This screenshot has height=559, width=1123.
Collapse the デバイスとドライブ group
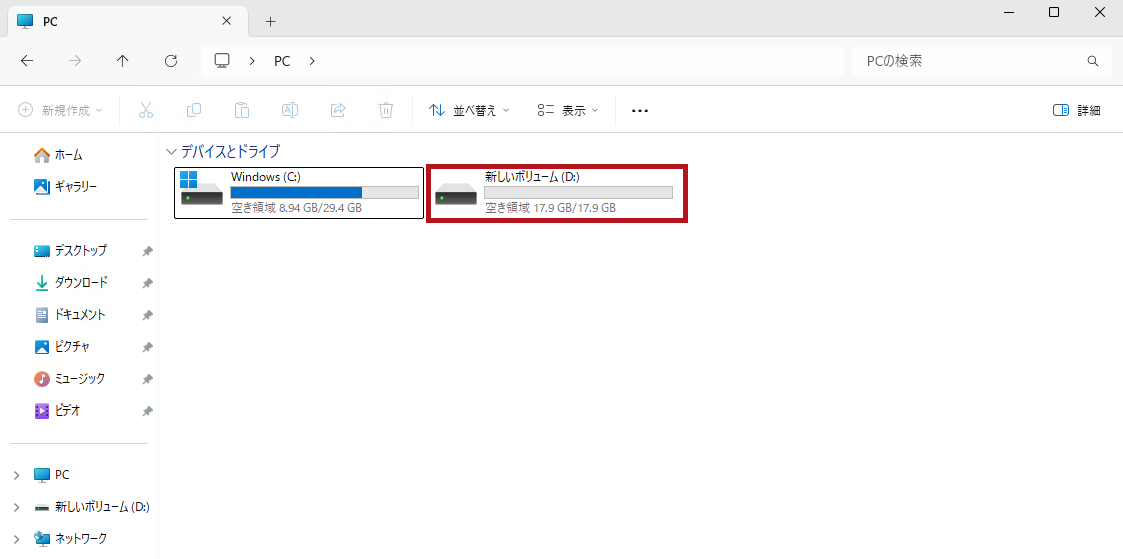(170, 151)
